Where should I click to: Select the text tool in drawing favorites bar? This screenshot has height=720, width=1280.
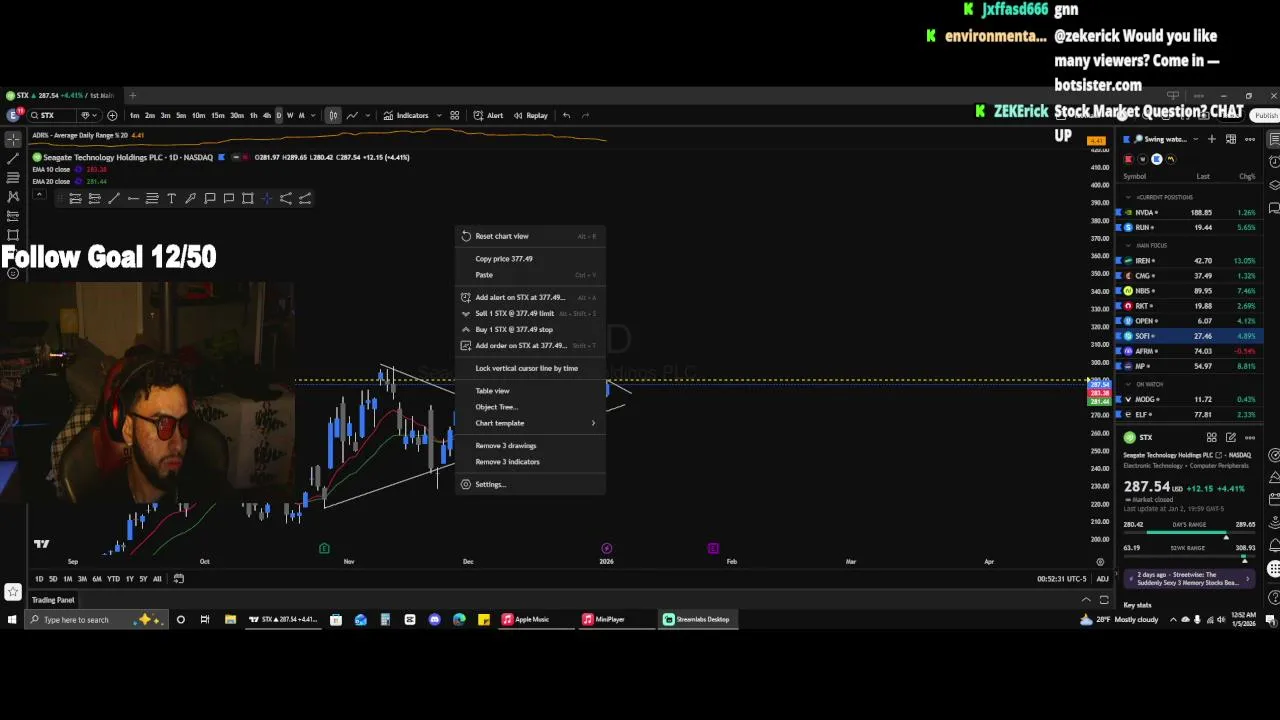coord(171,199)
